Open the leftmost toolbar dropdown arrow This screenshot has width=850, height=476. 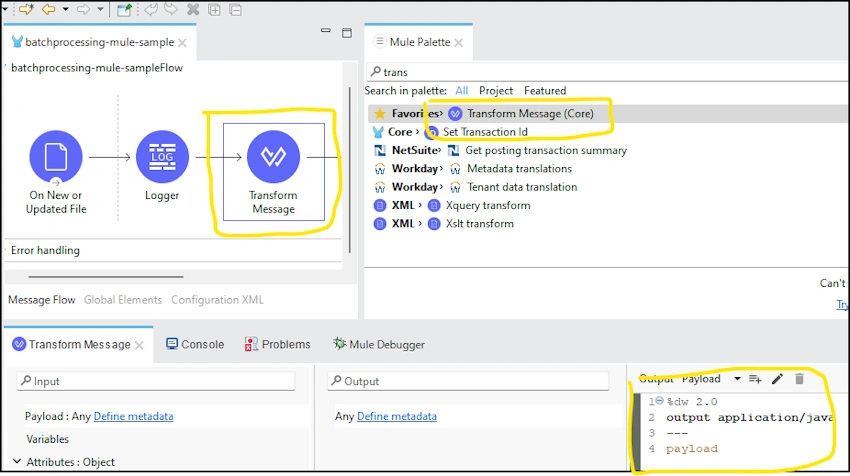[x=5, y=9]
